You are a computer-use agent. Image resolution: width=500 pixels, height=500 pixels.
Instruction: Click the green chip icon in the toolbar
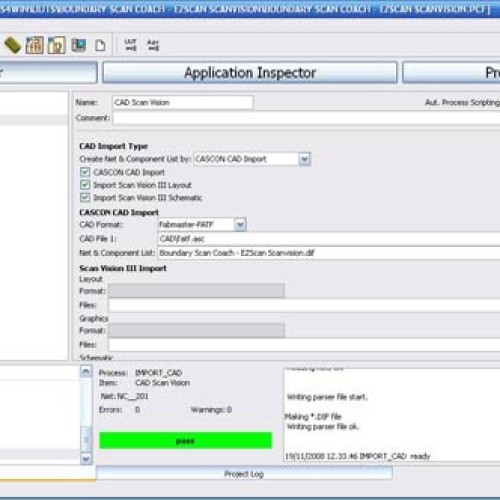(12, 45)
